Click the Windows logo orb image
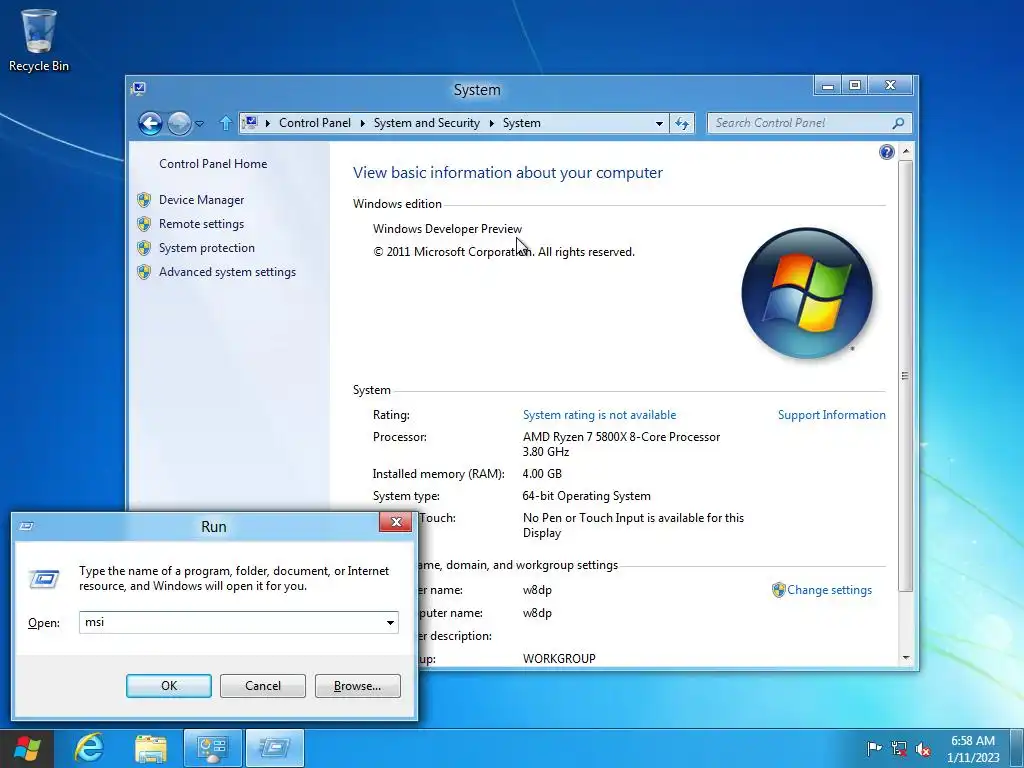Image resolution: width=1024 pixels, height=768 pixels. [807, 293]
